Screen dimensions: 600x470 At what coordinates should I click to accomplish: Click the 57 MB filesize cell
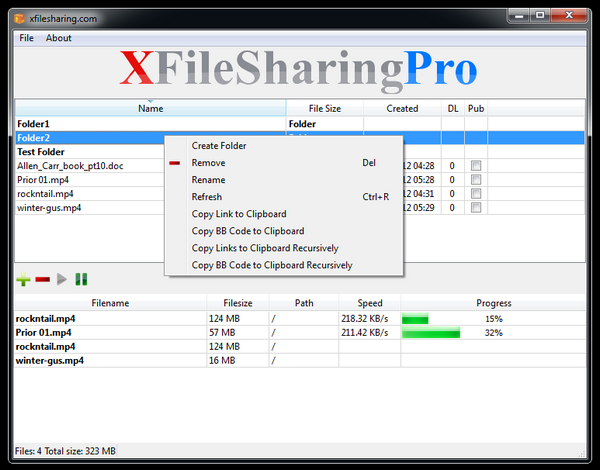point(238,333)
